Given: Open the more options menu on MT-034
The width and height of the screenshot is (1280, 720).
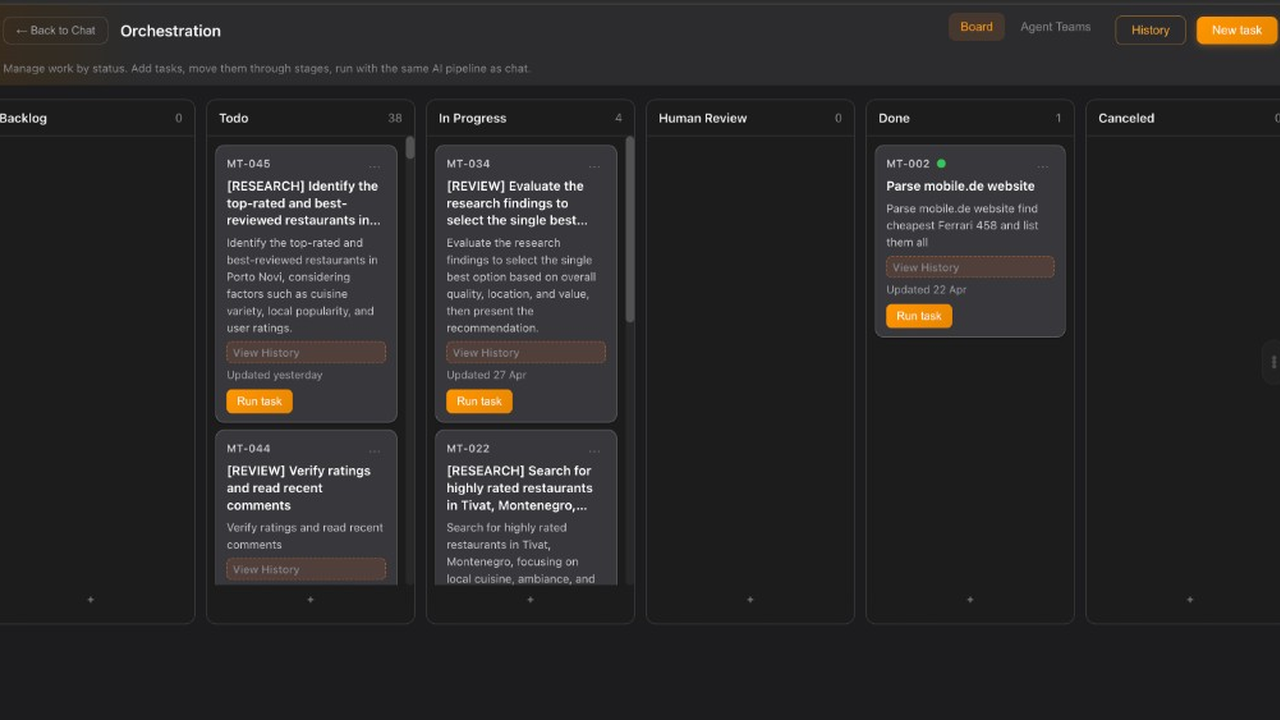Looking at the screenshot, I should (x=594, y=166).
